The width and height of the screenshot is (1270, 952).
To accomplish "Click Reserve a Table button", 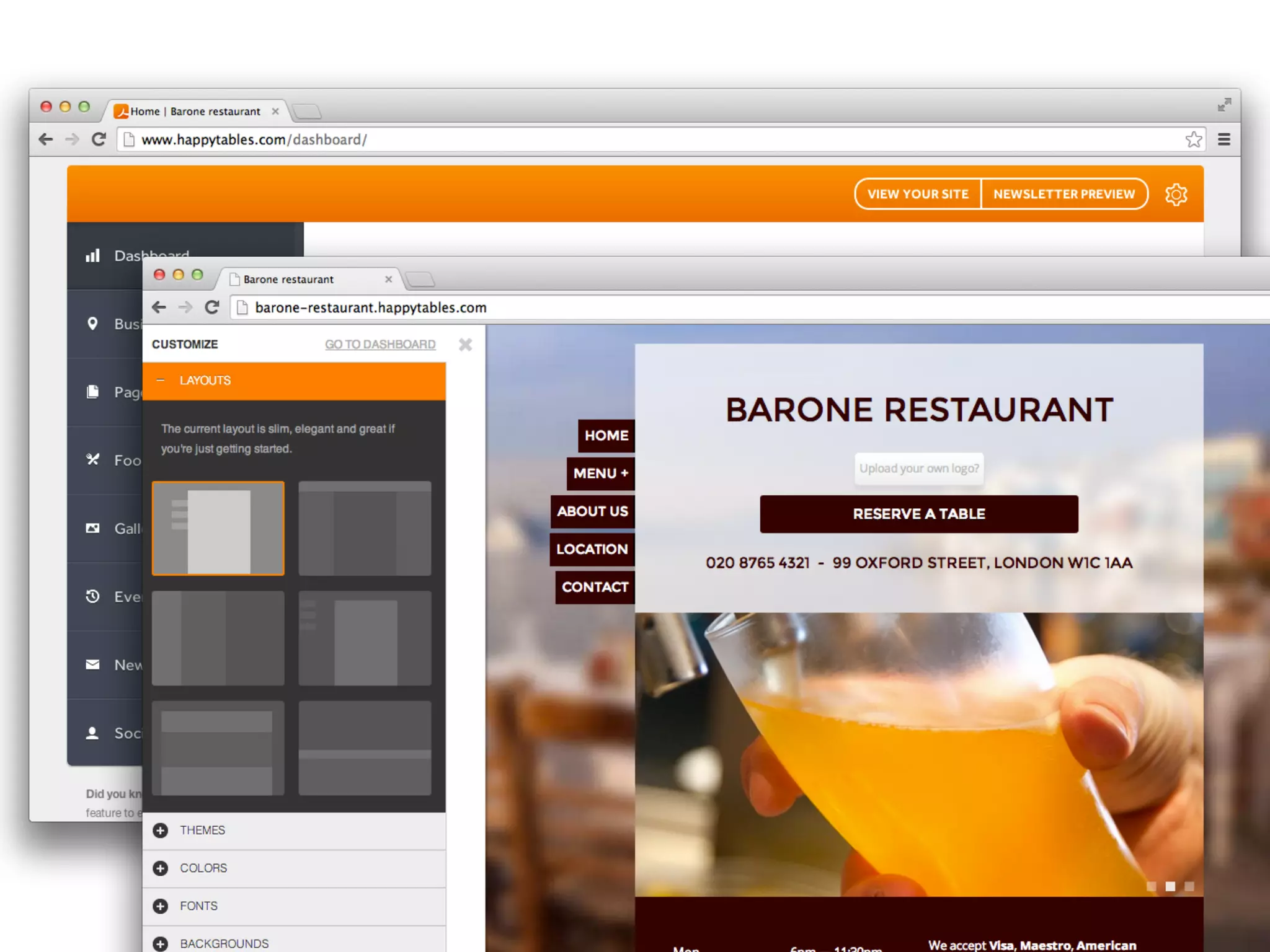I will click(x=918, y=514).
